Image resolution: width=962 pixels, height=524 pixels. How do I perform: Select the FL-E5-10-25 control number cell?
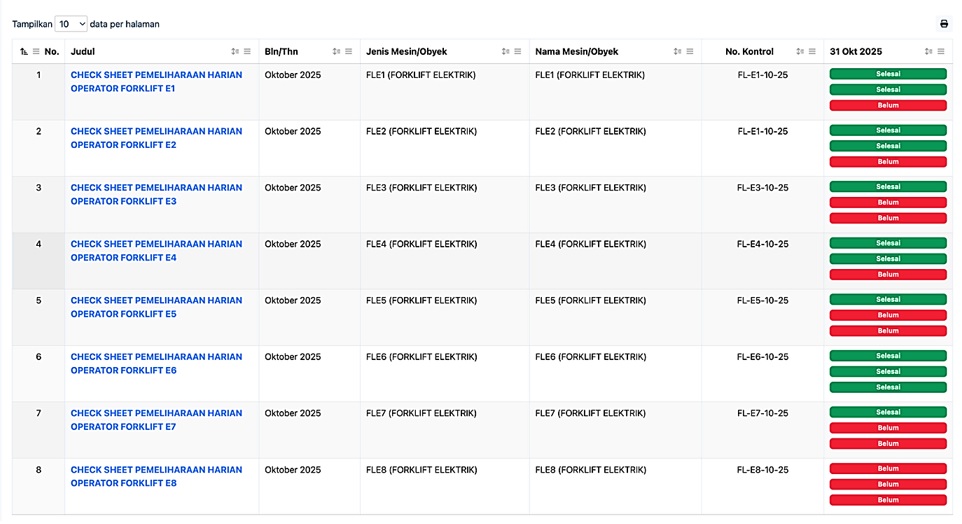pyautogui.click(x=762, y=301)
